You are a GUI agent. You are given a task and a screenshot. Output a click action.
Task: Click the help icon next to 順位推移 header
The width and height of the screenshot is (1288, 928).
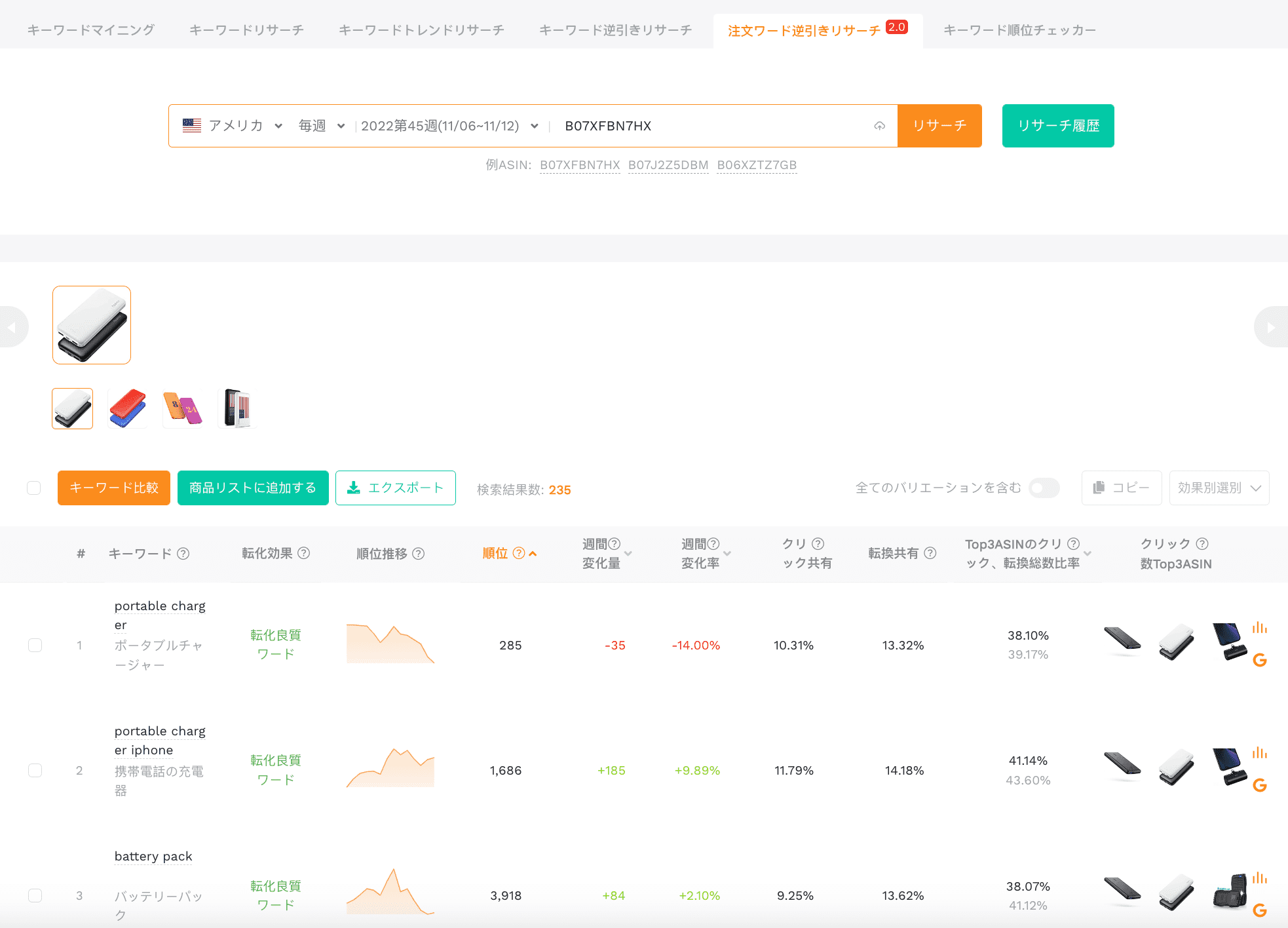tap(419, 554)
